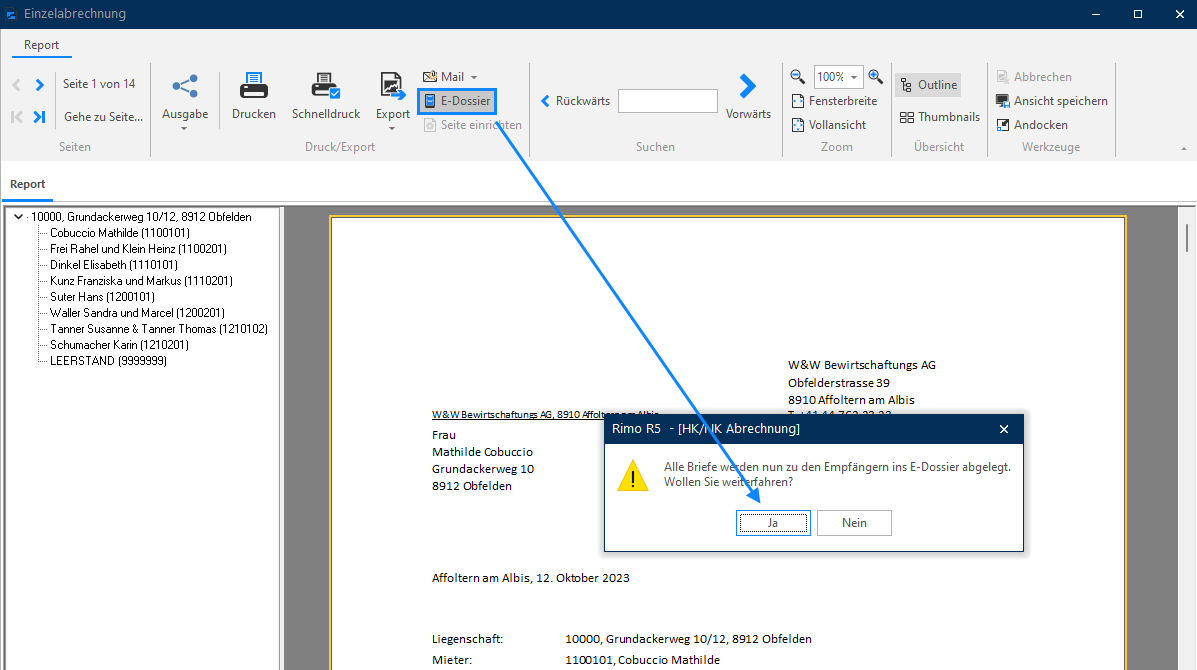Select Schumacher Karin (1210201)
Screen dimensions: 1197x670
point(119,345)
